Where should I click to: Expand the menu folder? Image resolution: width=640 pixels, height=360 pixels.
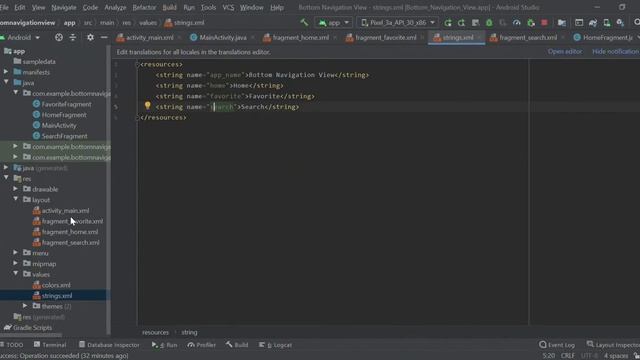tap(16, 253)
